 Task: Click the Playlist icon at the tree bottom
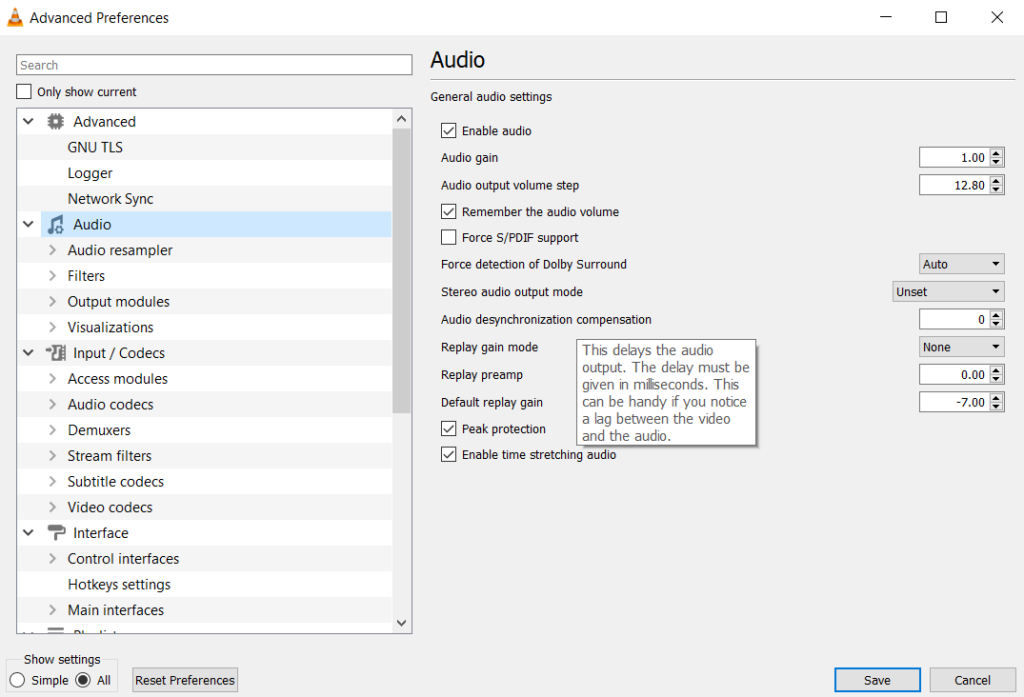[x=56, y=632]
